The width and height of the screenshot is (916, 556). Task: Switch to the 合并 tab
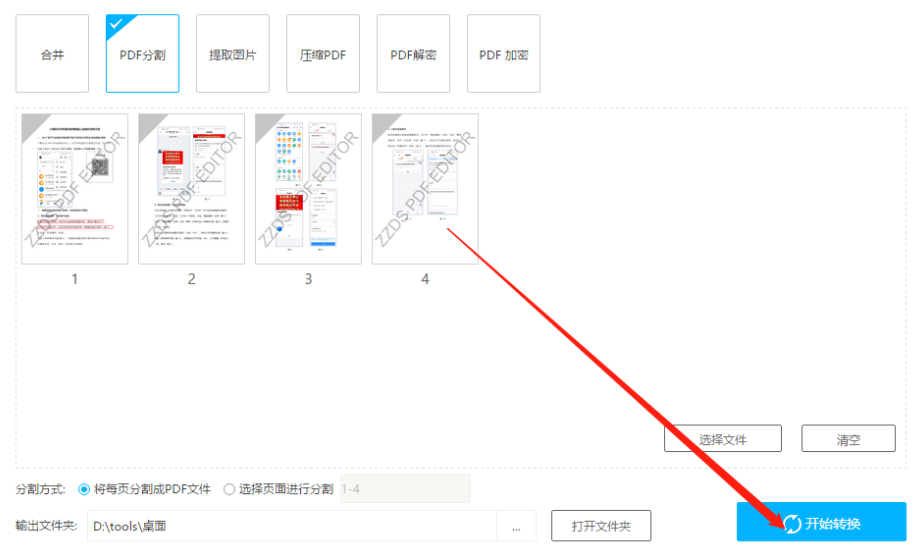click(x=52, y=54)
